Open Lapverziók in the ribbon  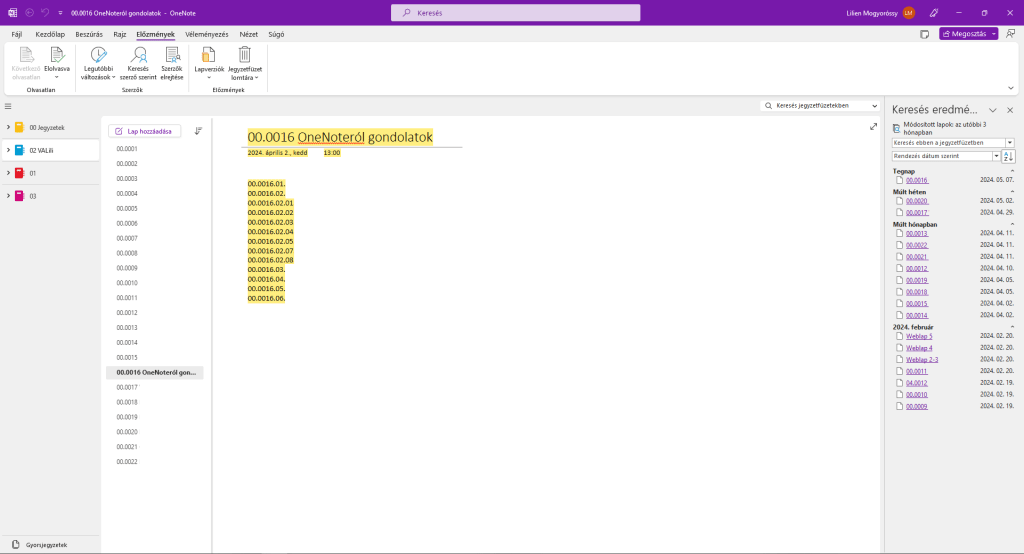point(209,56)
